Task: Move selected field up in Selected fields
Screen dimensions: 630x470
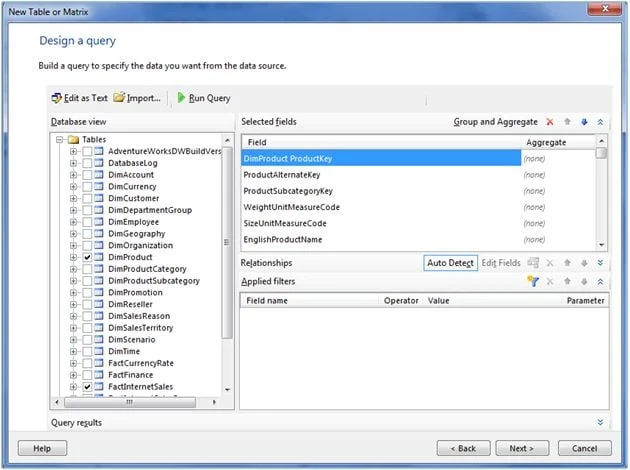Action: coord(567,122)
